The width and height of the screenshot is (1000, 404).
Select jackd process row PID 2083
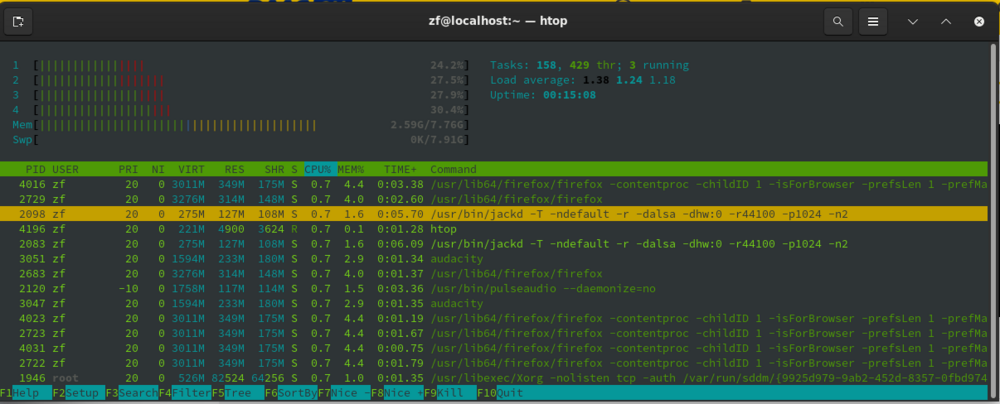point(496,244)
